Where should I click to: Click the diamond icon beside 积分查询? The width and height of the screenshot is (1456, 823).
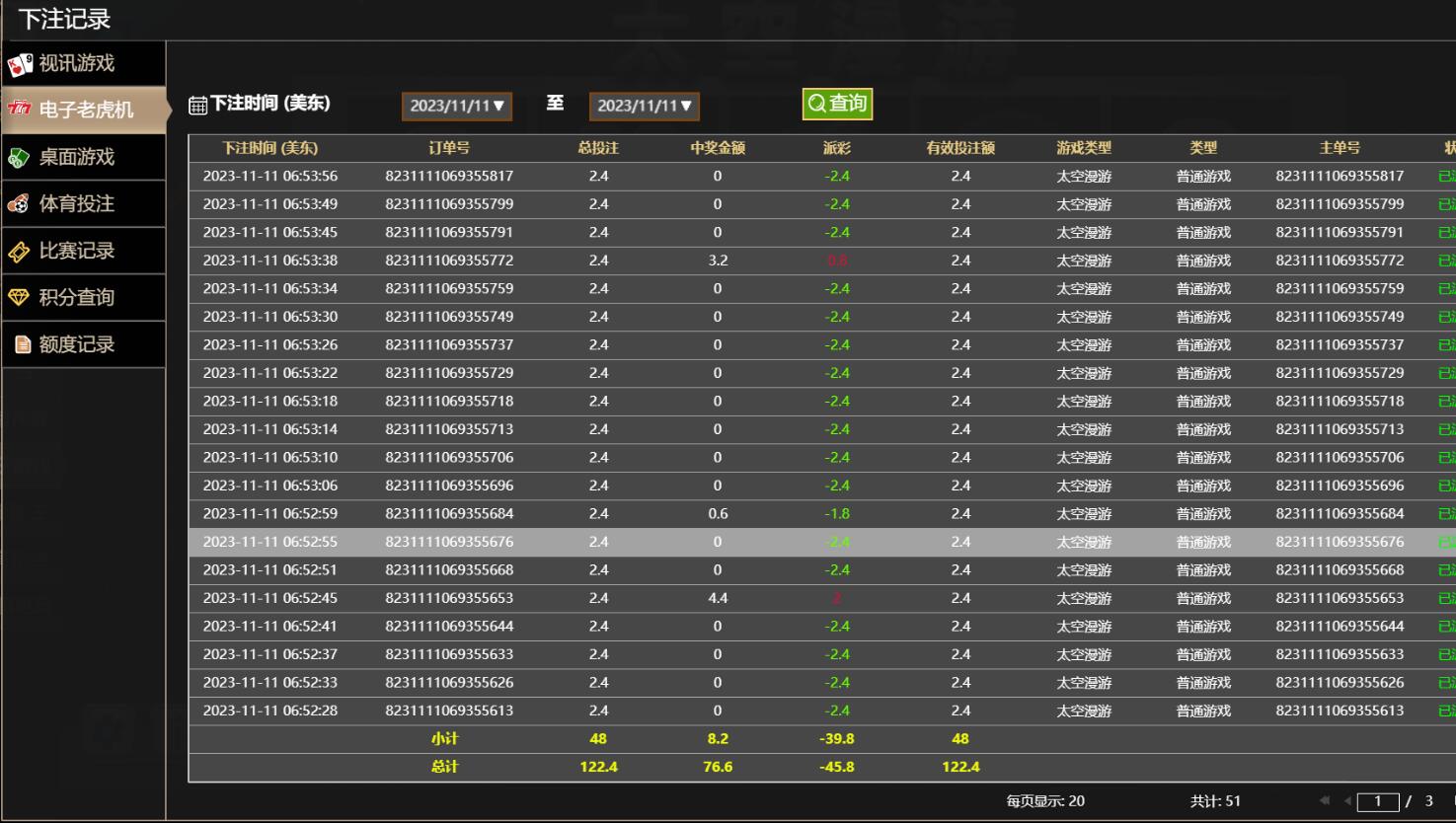[19, 297]
